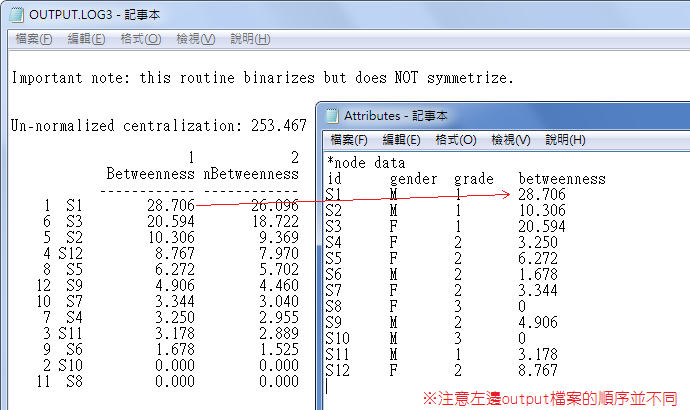Click the S11 row label in OUTPUT.LOG3
690x410 pixels.
point(70,333)
